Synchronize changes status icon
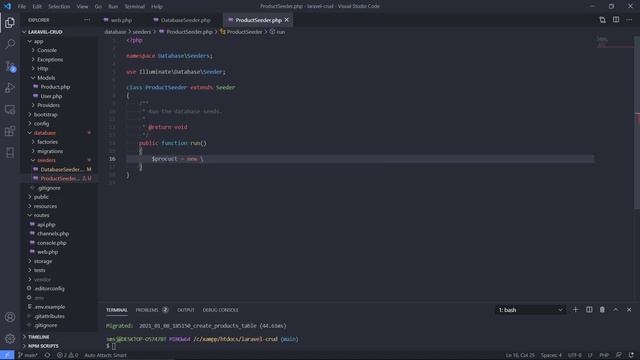The width and height of the screenshot is (640, 360). tap(47, 355)
